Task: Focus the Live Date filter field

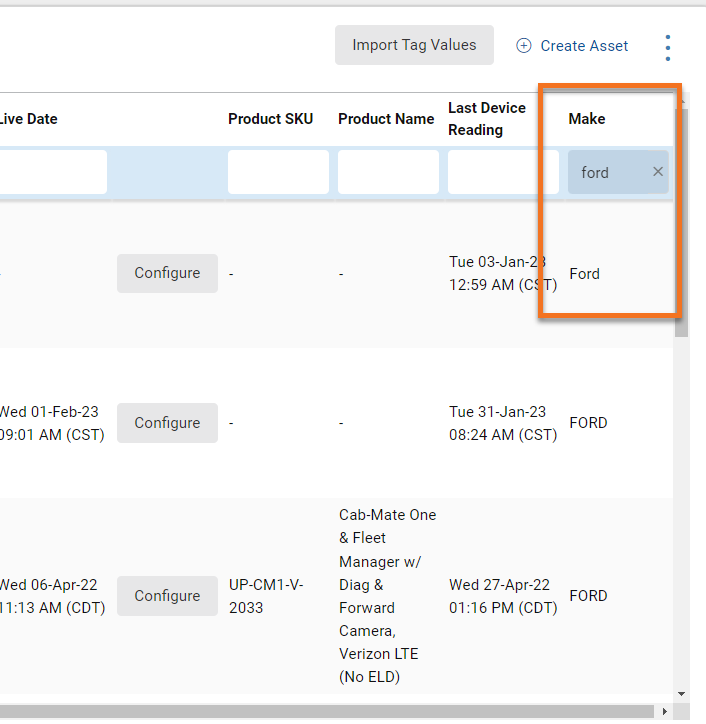Action: pyautogui.click(x=53, y=172)
